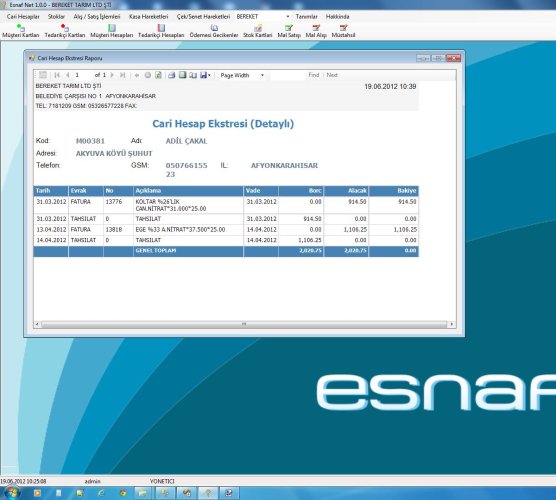
Task: Open page setup for the report
Action: point(193,75)
